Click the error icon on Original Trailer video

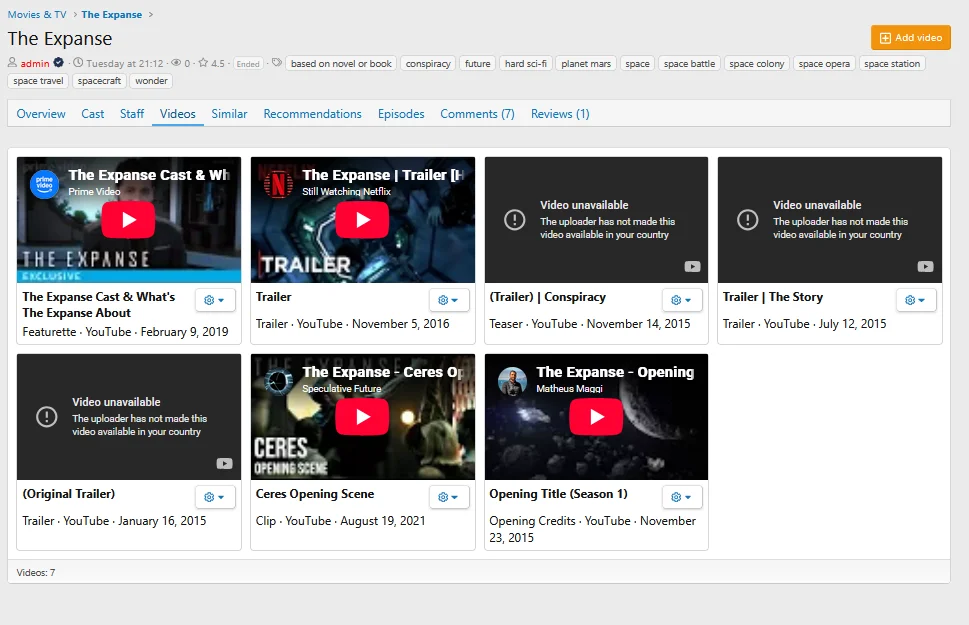click(x=46, y=417)
